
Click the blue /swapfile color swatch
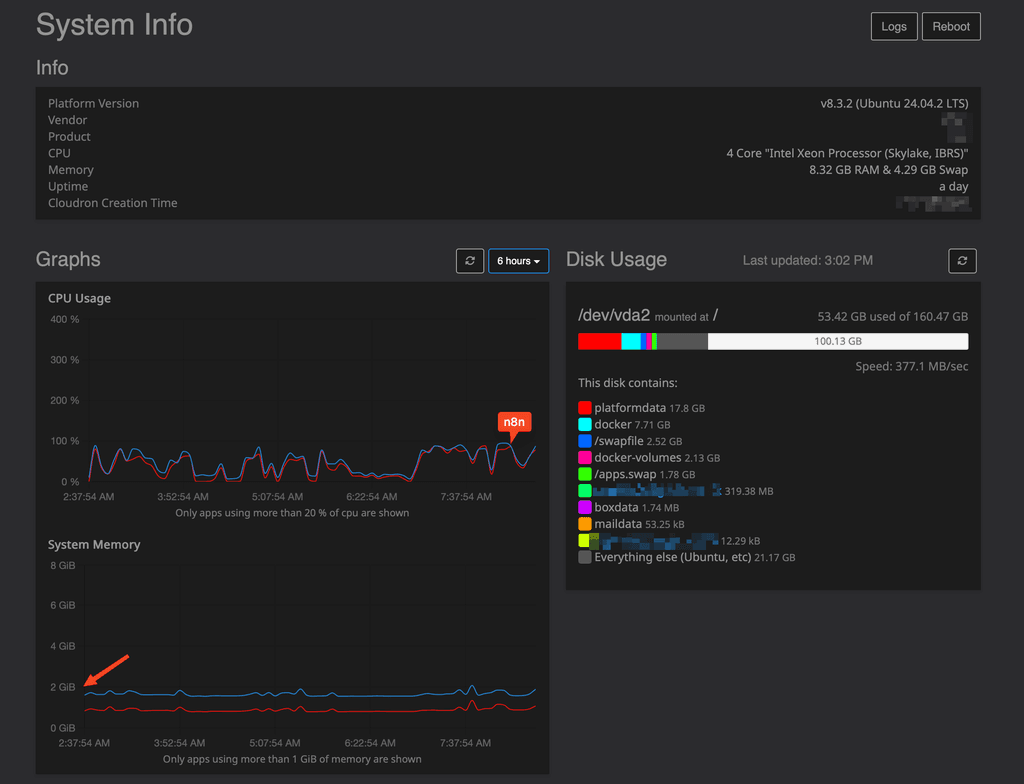[x=584, y=441]
